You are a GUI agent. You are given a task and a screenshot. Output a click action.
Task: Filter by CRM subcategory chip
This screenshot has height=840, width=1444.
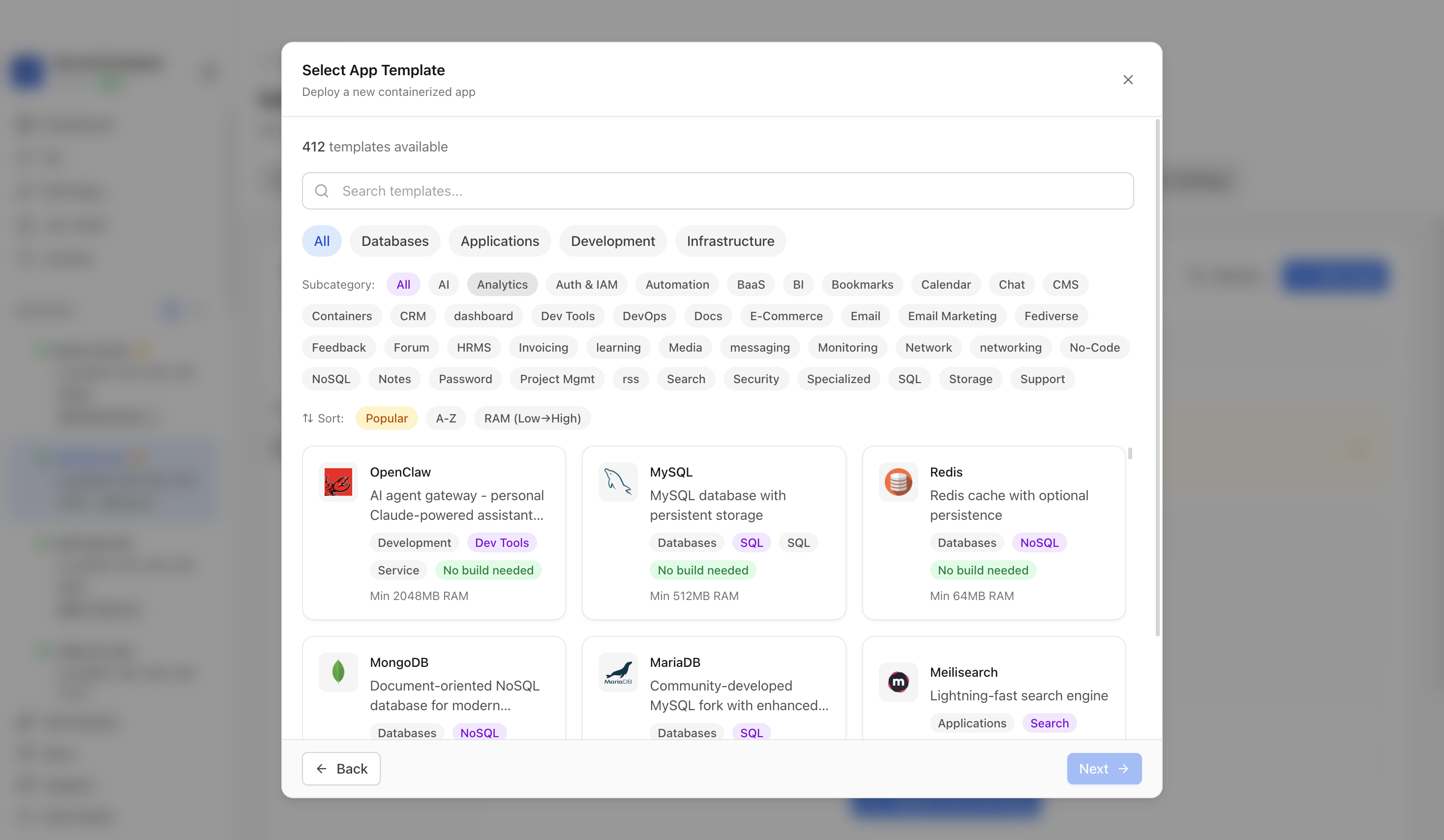coord(413,316)
